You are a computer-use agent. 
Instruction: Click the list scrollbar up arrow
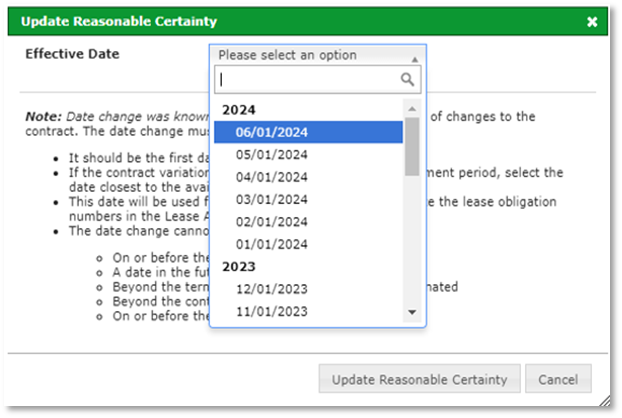pos(412,109)
